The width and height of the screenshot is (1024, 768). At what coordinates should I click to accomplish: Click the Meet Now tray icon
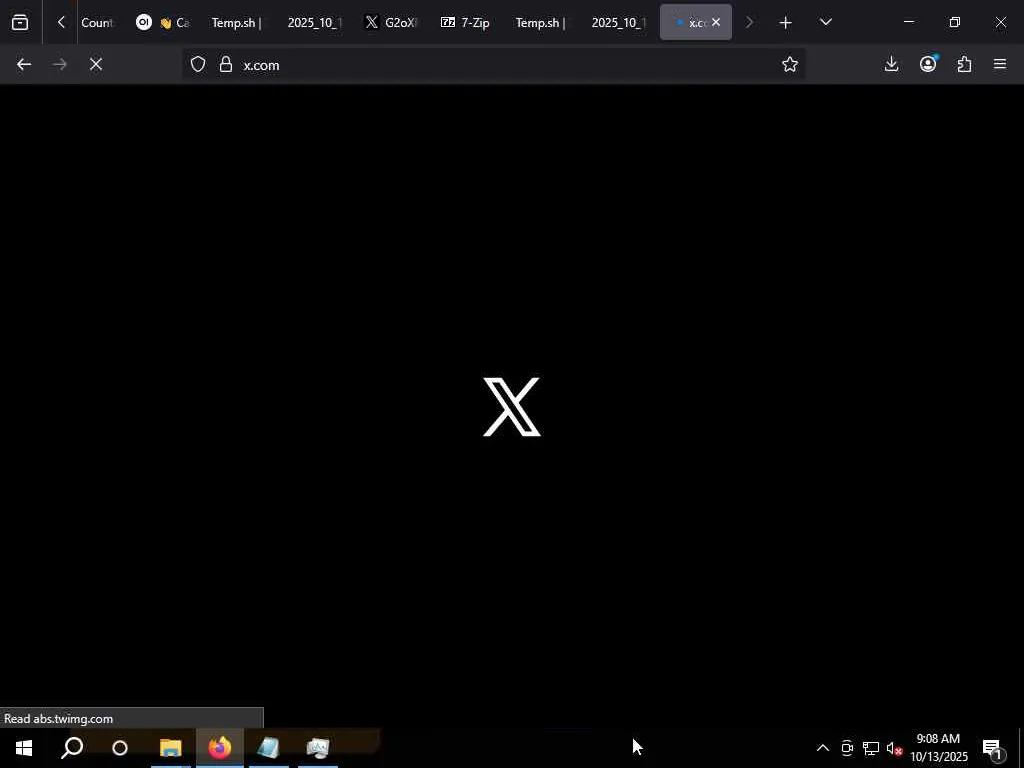847,748
